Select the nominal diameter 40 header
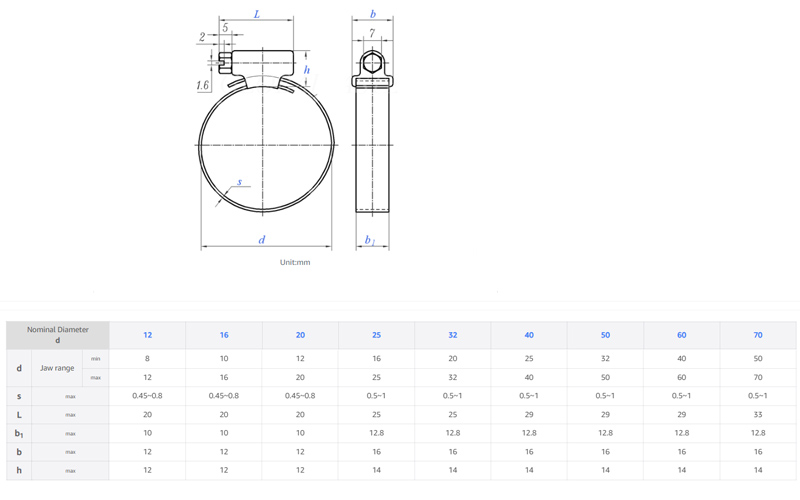The image size is (800, 500). [x=529, y=335]
